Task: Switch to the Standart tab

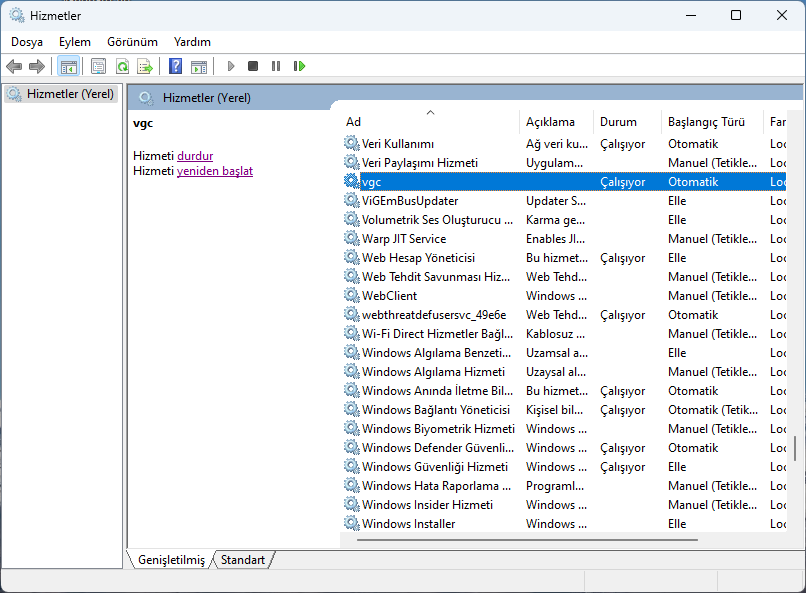Action: pyautogui.click(x=243, y=560)
